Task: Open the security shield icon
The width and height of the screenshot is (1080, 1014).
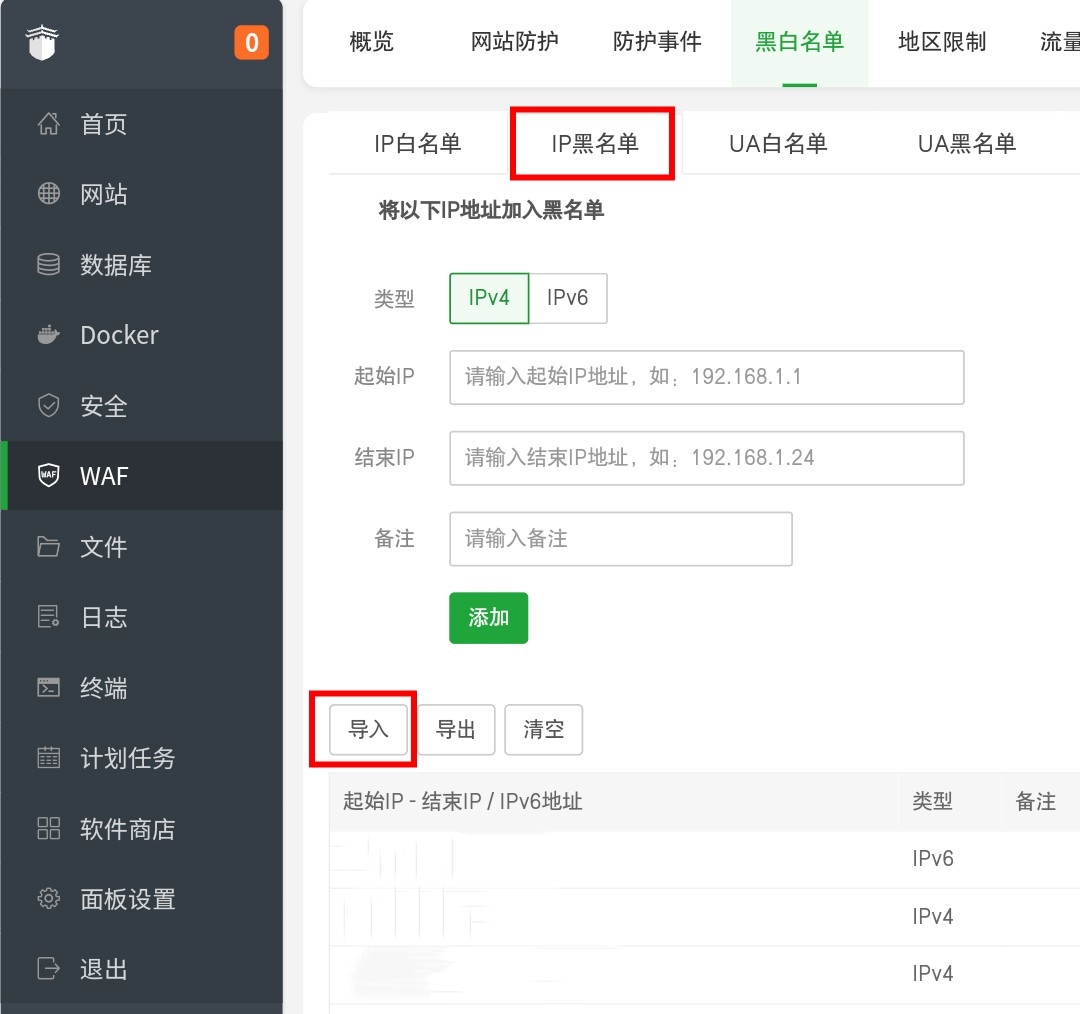Action: pyautogui.click(x=48, y=406)
